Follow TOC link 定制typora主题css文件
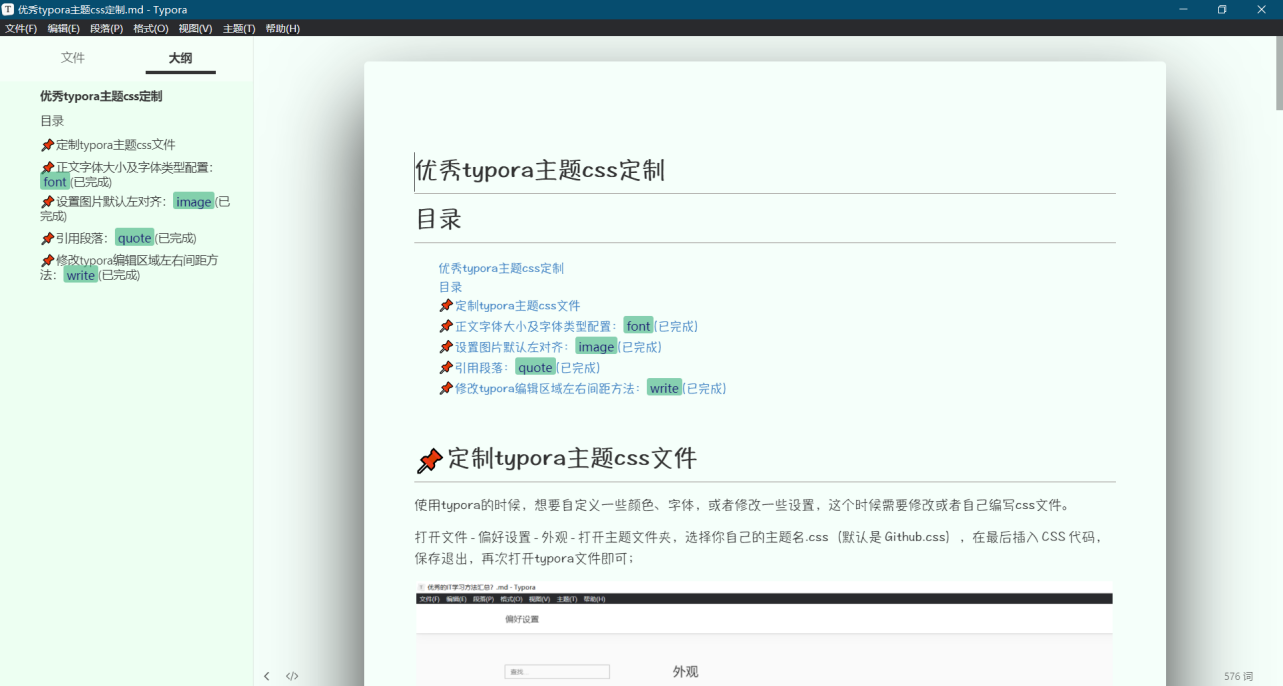The width and height of the screenshot is (1283, 686). coord(510,306)
